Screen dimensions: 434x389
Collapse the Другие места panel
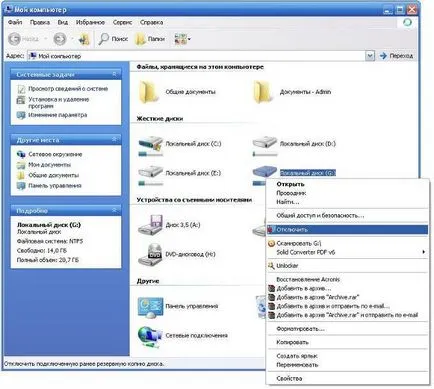(x=114, y=139)
